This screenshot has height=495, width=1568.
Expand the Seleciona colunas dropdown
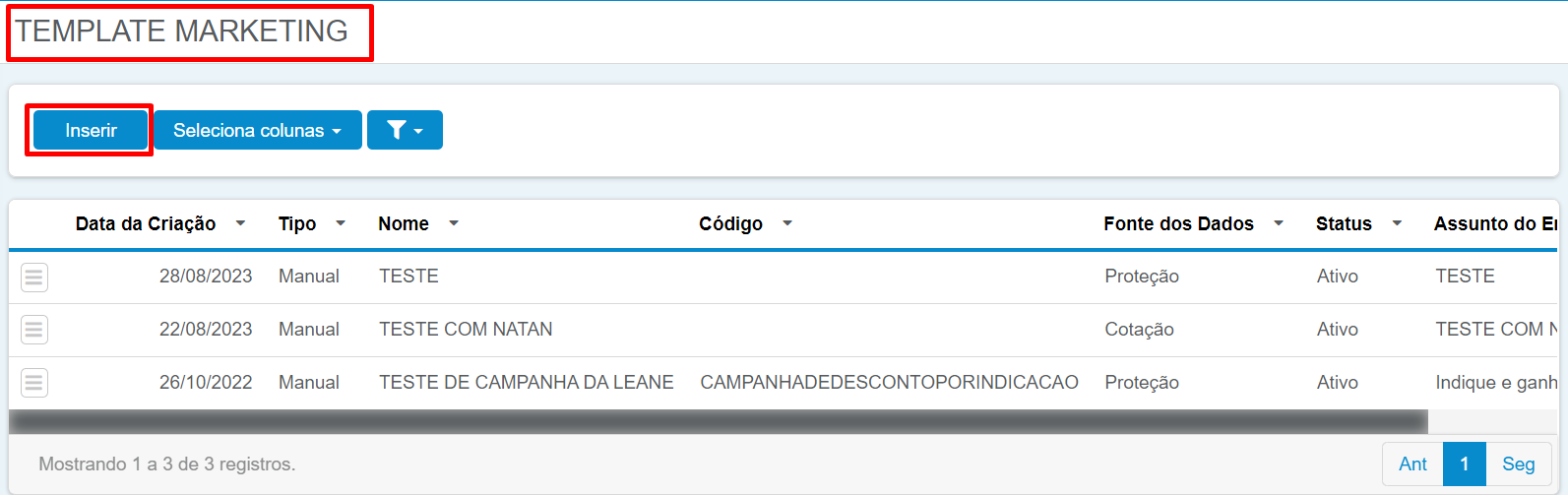(258, 130)
